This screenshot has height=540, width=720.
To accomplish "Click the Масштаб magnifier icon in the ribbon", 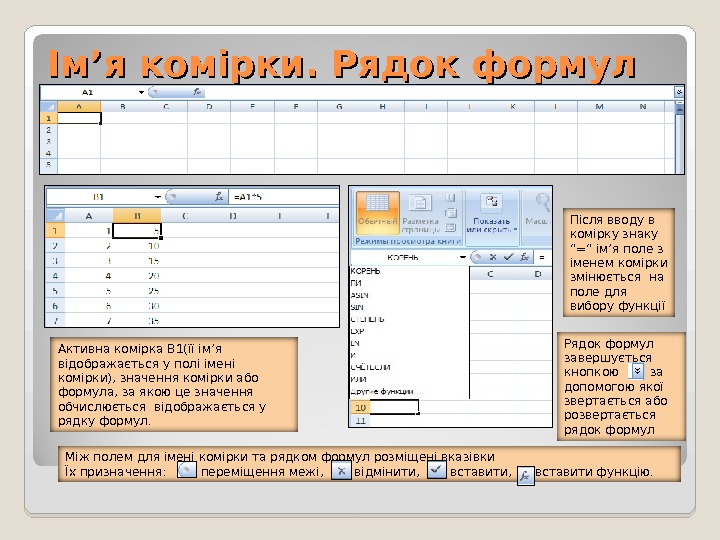I will pyautogui.click(x=542, y=202).
